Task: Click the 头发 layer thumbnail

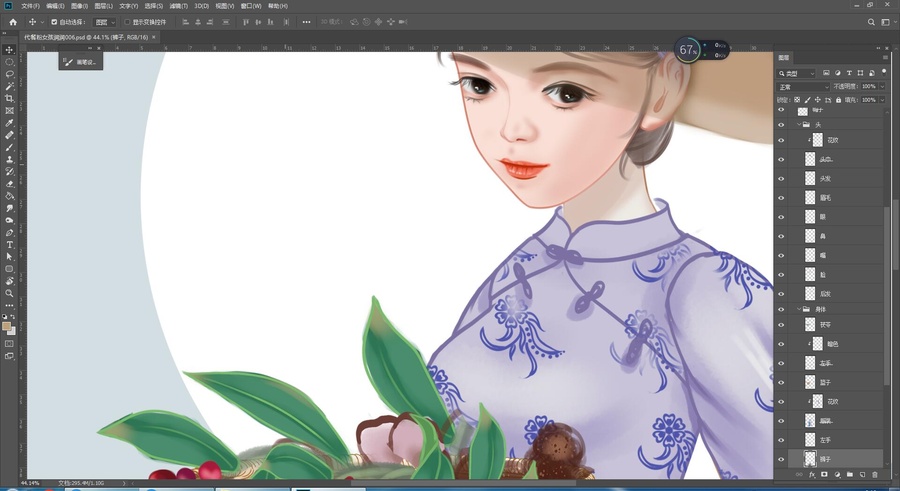Action: click(810, 179)
